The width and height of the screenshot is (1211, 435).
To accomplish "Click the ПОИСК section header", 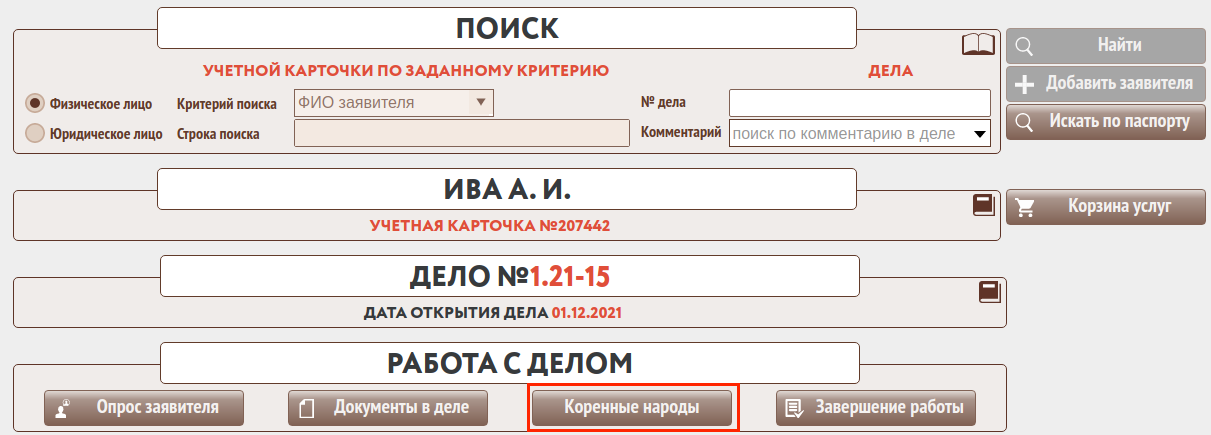I will point(507,28).
